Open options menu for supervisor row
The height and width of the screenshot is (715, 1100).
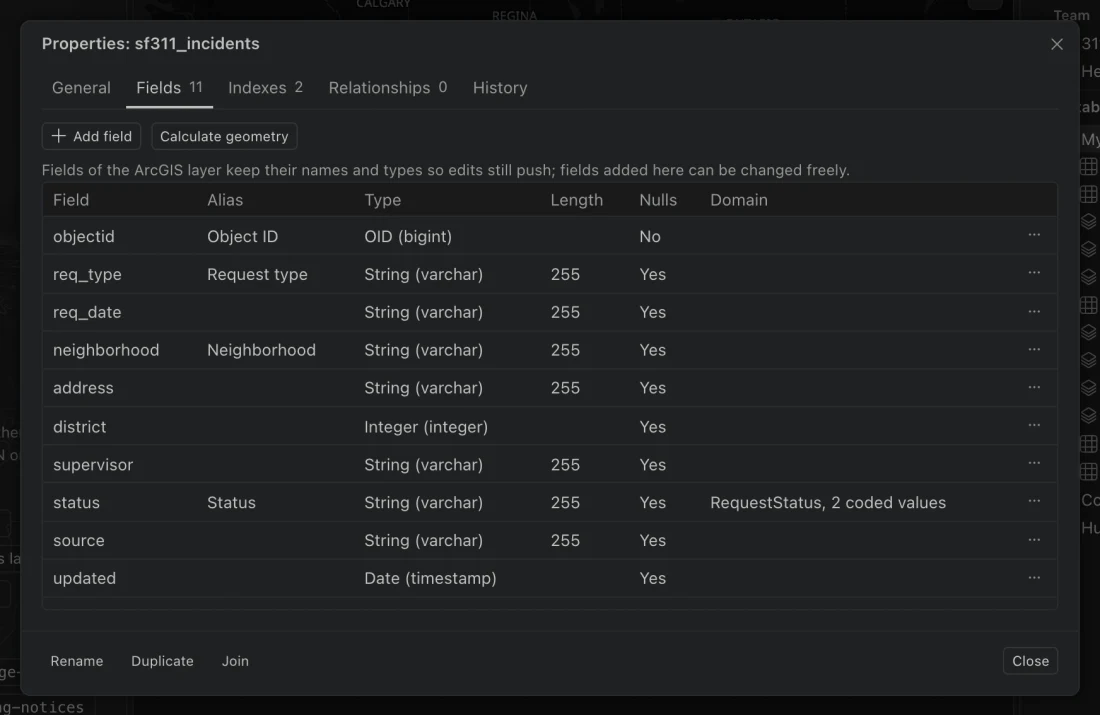pos(1034,463)
